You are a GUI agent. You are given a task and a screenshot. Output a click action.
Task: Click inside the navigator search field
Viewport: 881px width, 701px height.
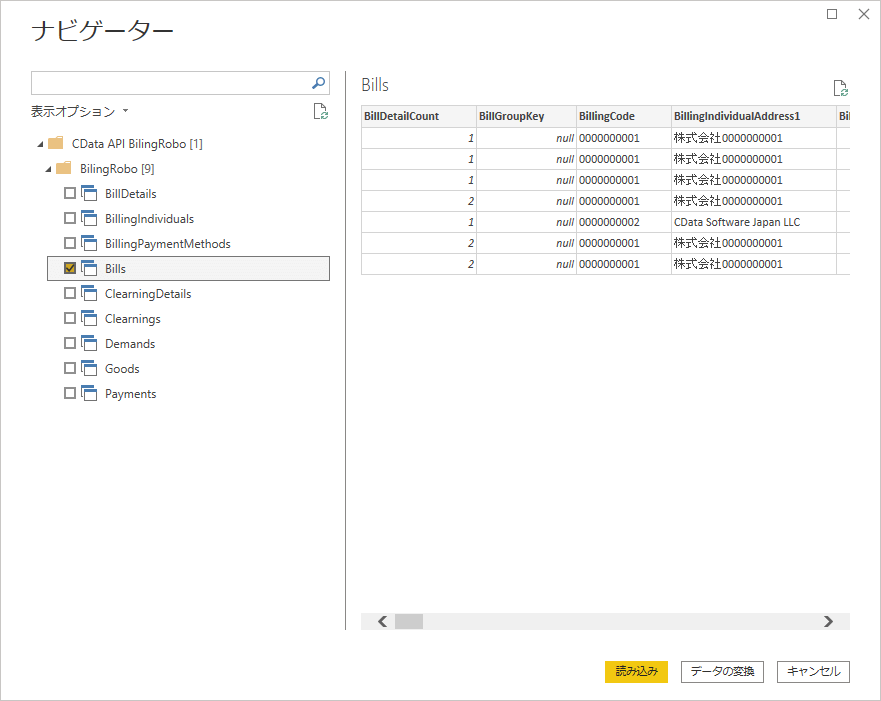coord(170,83)
